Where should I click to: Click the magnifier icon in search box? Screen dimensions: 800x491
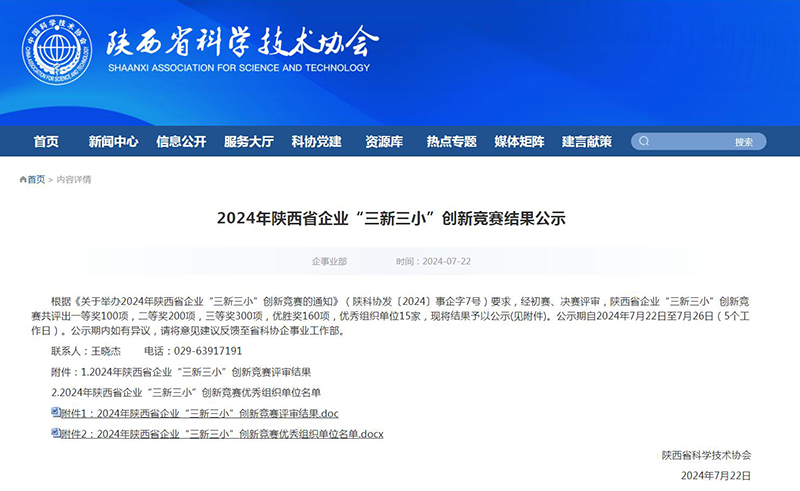(643, 142)
